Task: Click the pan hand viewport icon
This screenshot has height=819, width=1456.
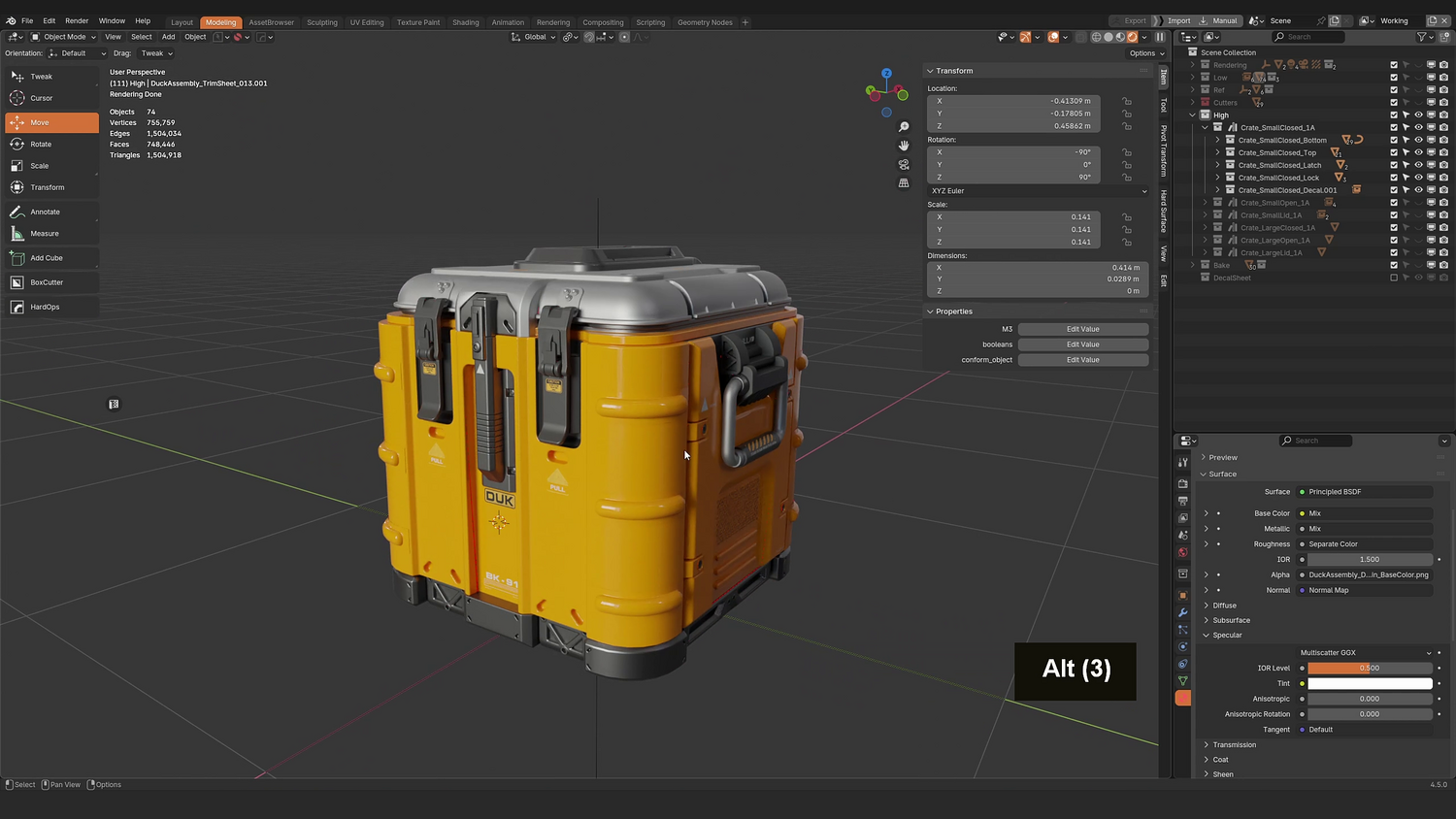Action: [904, 146]
